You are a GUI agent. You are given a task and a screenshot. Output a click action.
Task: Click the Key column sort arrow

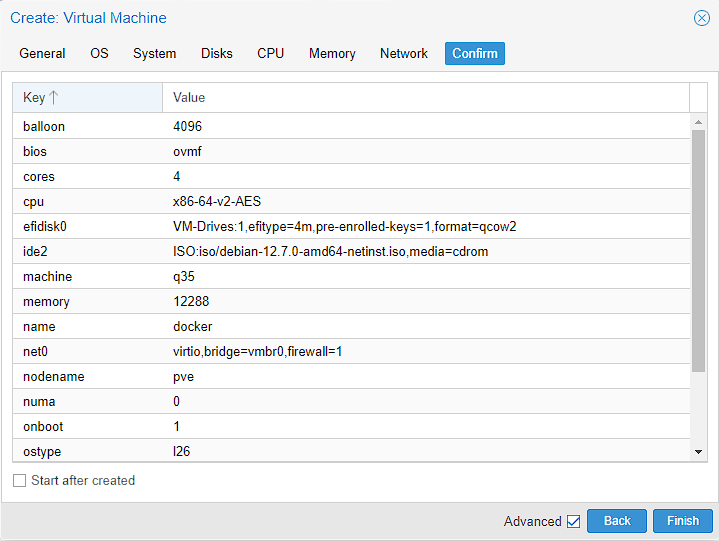pos(54,98)
